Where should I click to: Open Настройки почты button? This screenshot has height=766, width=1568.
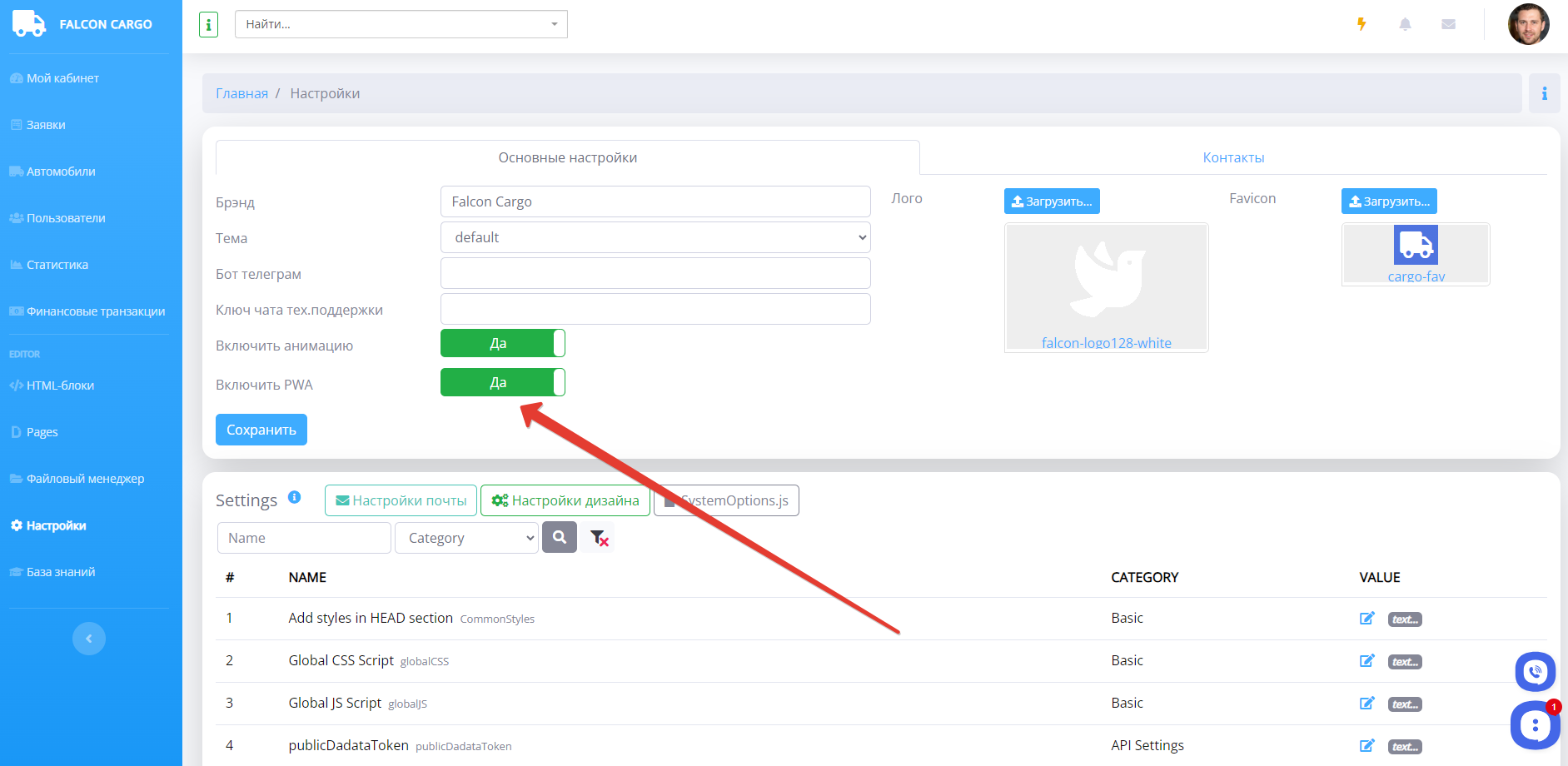[x=401, y=500]
